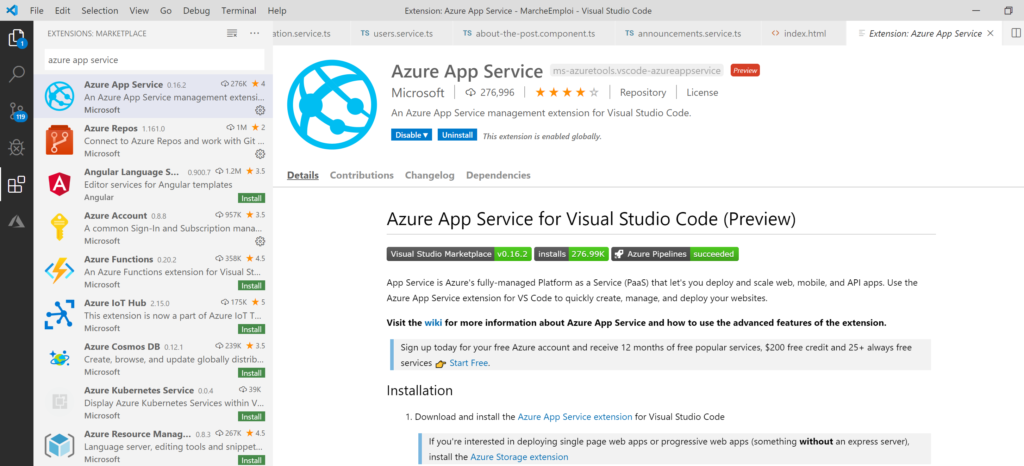Click the install count download cloud icon
Viewport: 1024px width, 466px height.
470,93
